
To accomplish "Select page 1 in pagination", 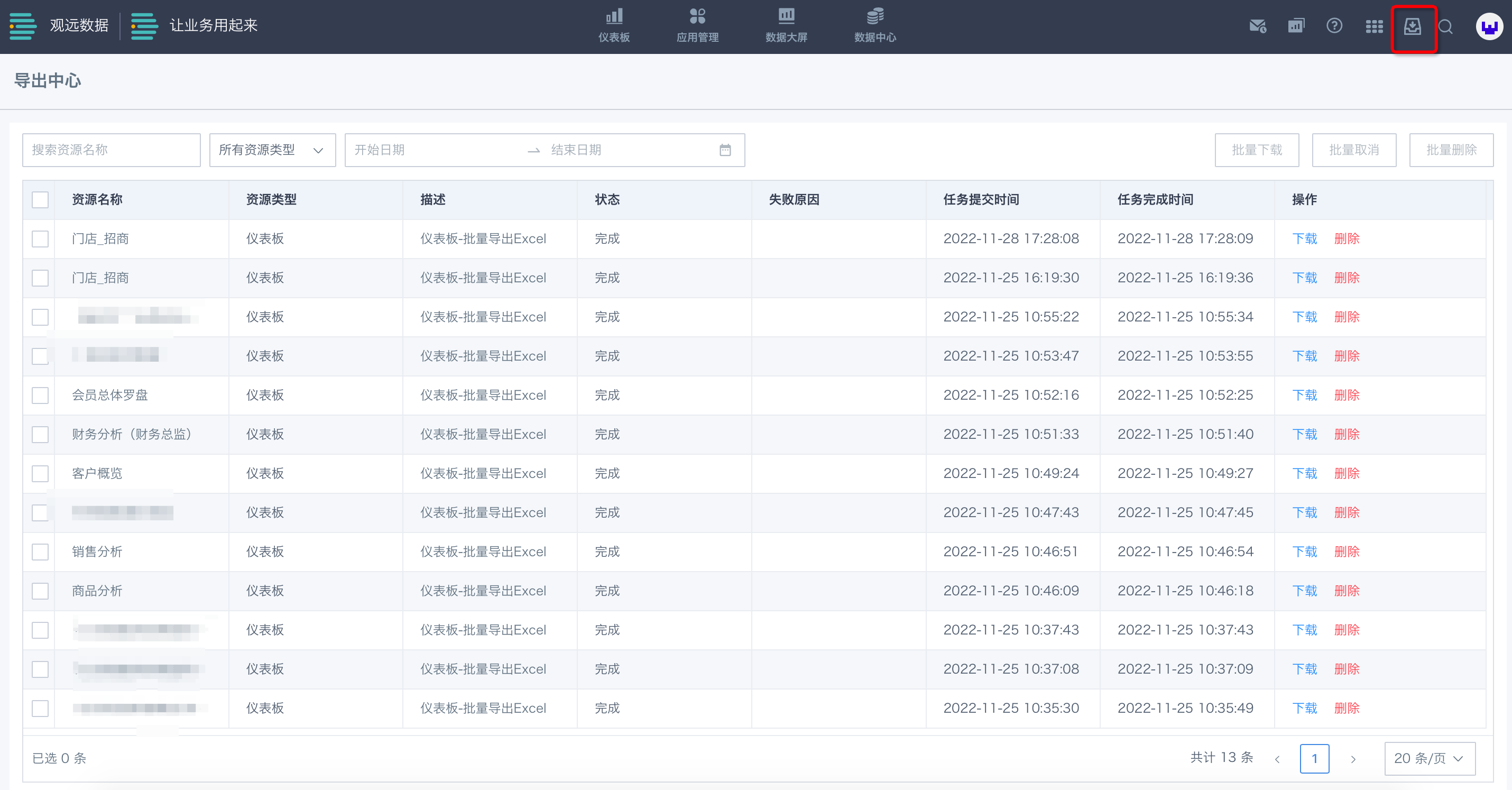I will point(1314,758).
